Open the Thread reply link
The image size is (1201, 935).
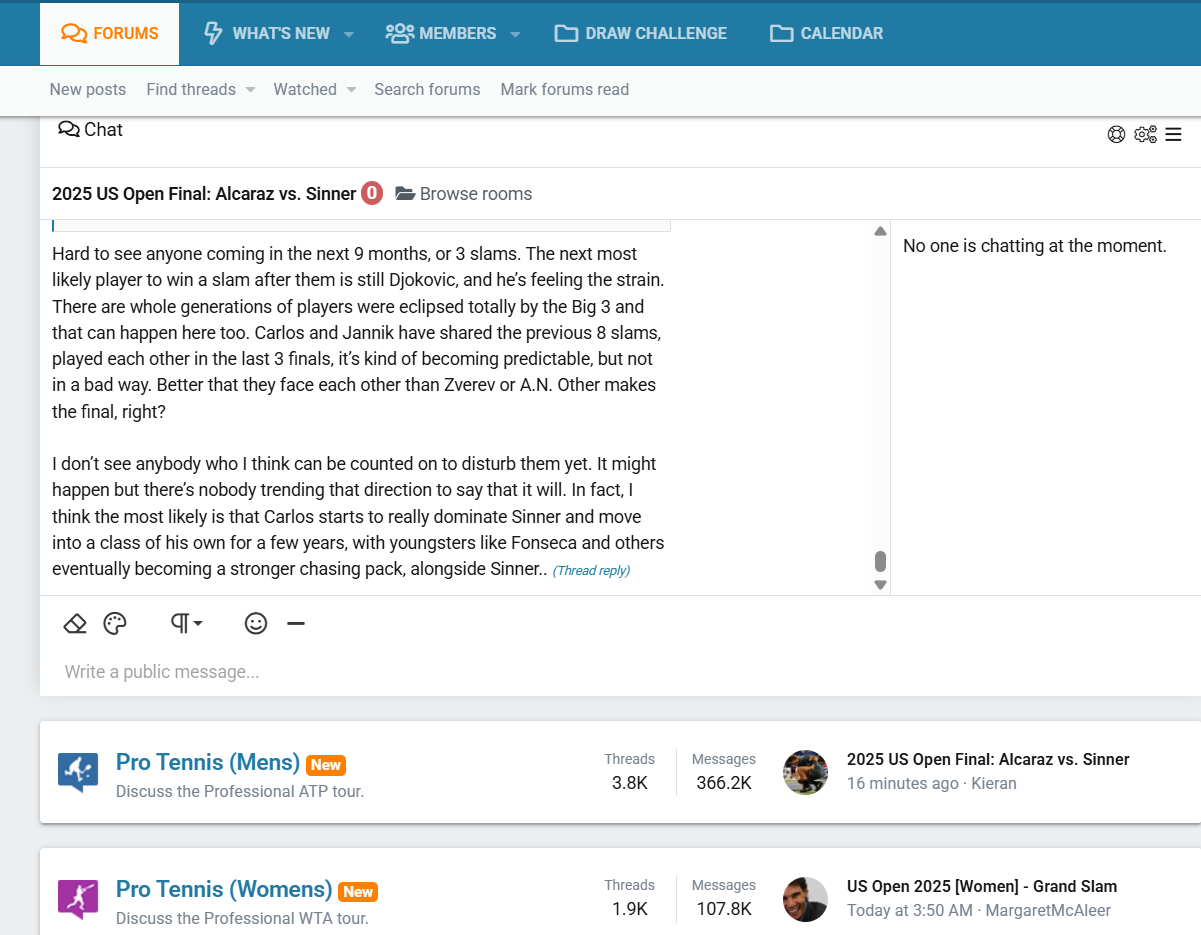(x=591, y=571)
